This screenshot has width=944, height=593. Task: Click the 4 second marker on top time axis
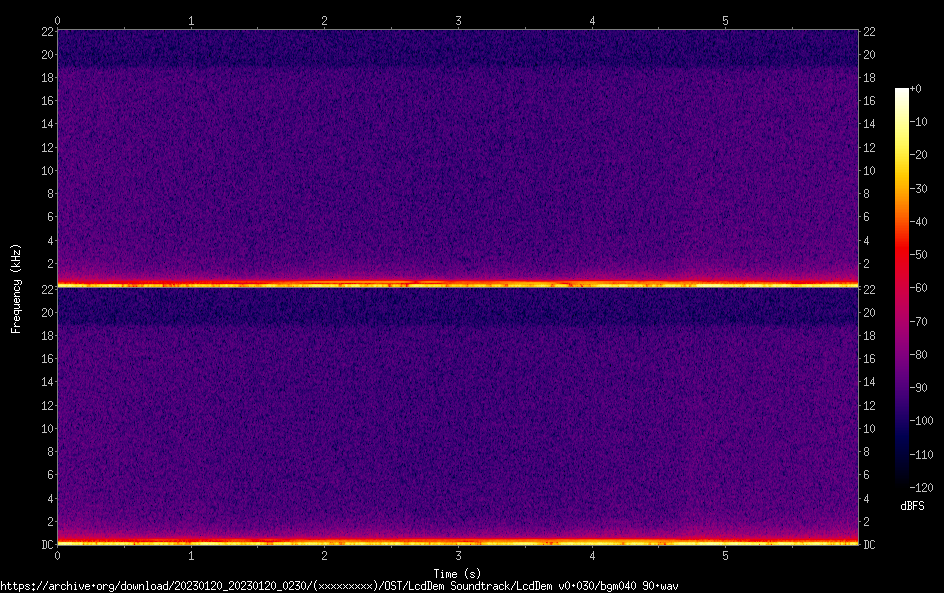[x=592, y=20]
